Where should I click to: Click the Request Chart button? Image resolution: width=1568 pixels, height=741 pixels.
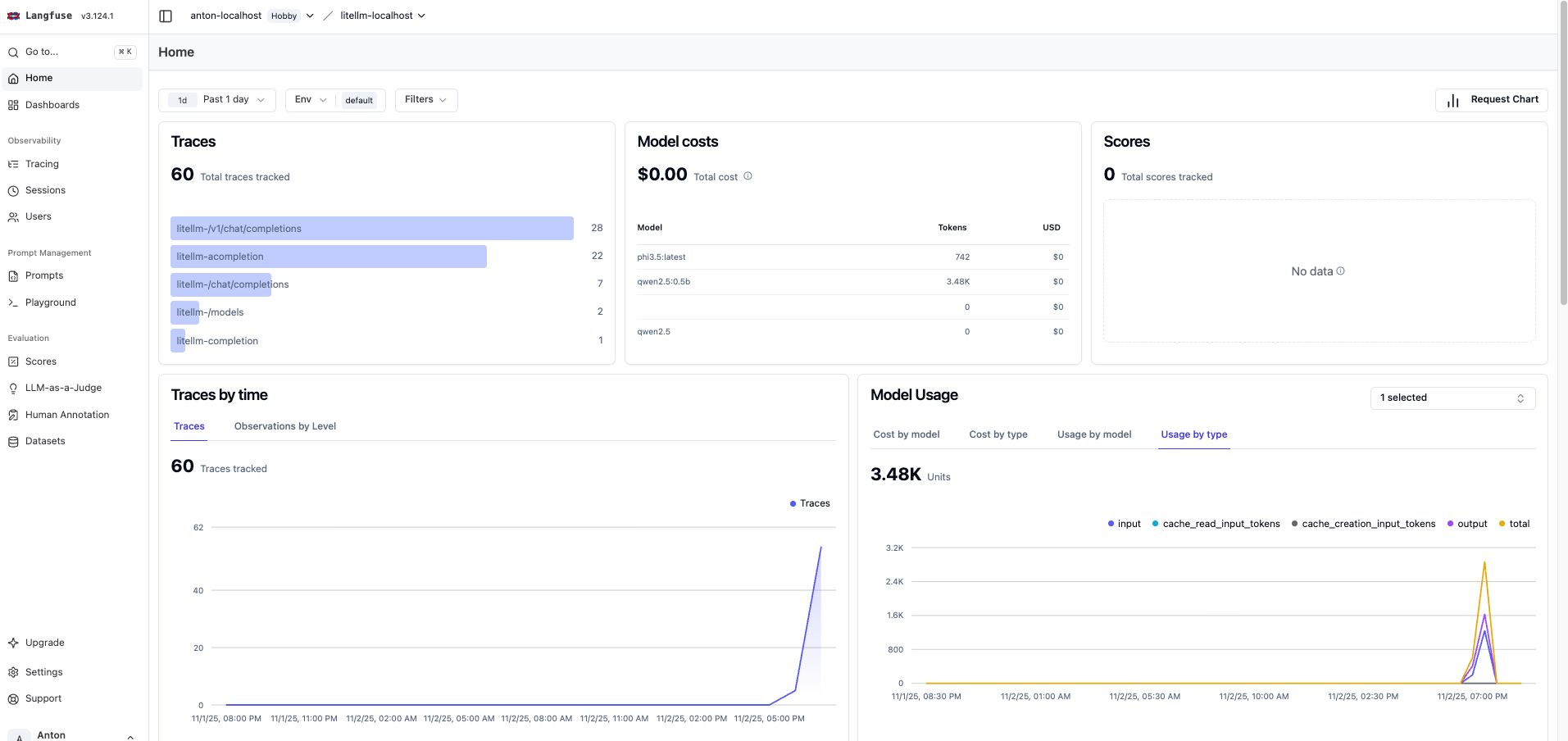[x=1491, y=99]
